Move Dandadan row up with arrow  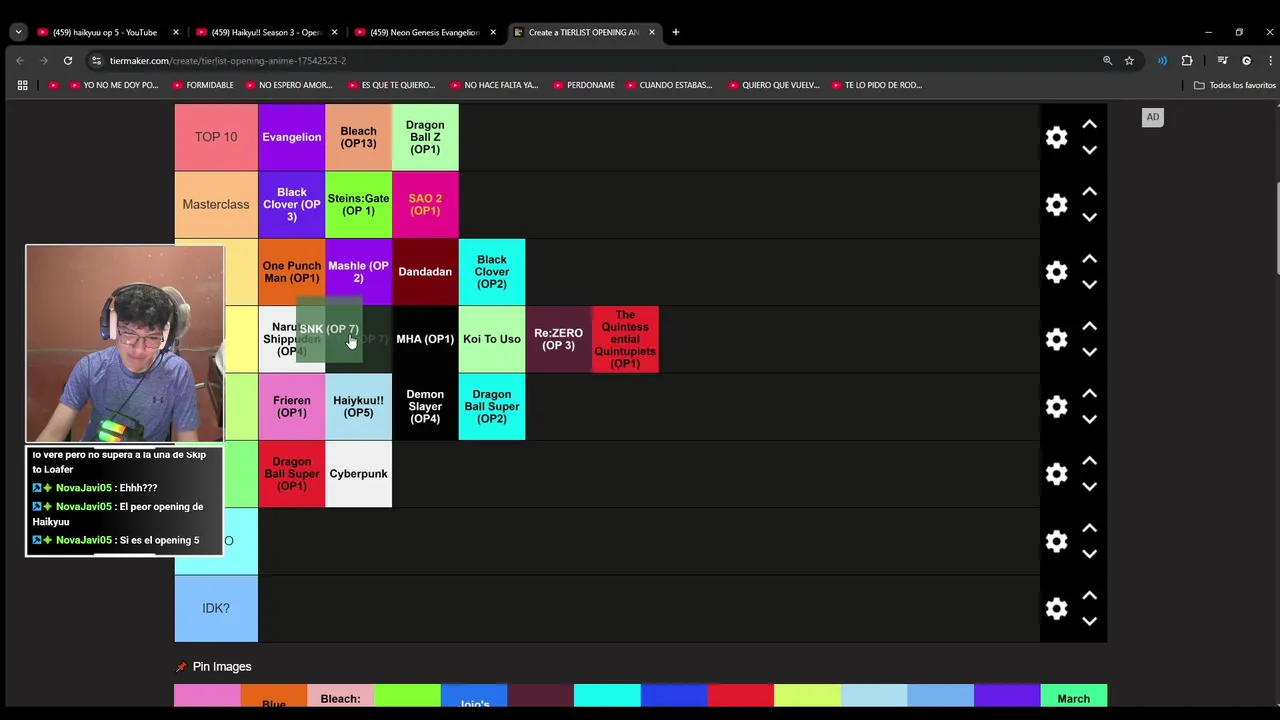point(1089,259)
